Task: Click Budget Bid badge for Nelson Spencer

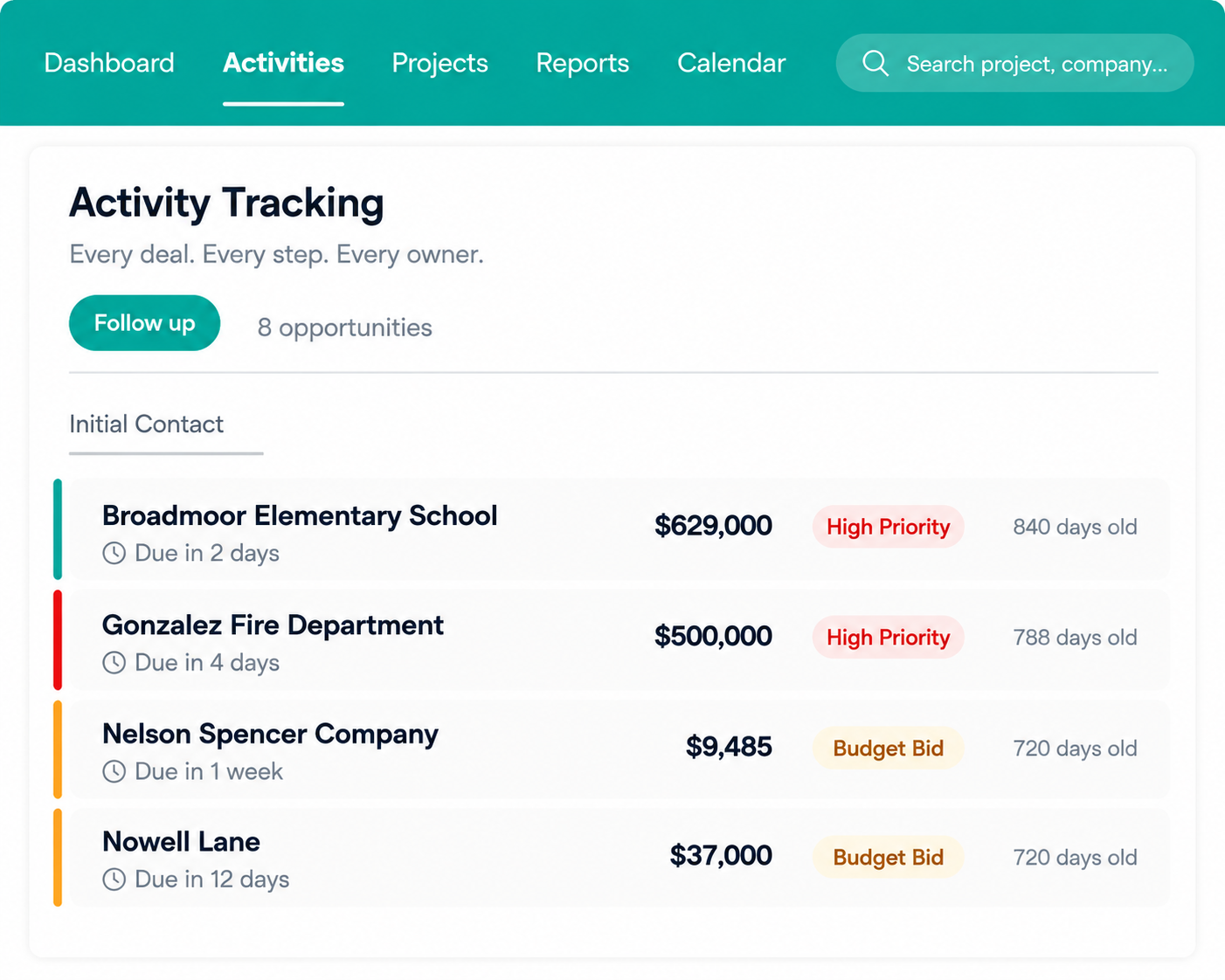Action: 889,749
